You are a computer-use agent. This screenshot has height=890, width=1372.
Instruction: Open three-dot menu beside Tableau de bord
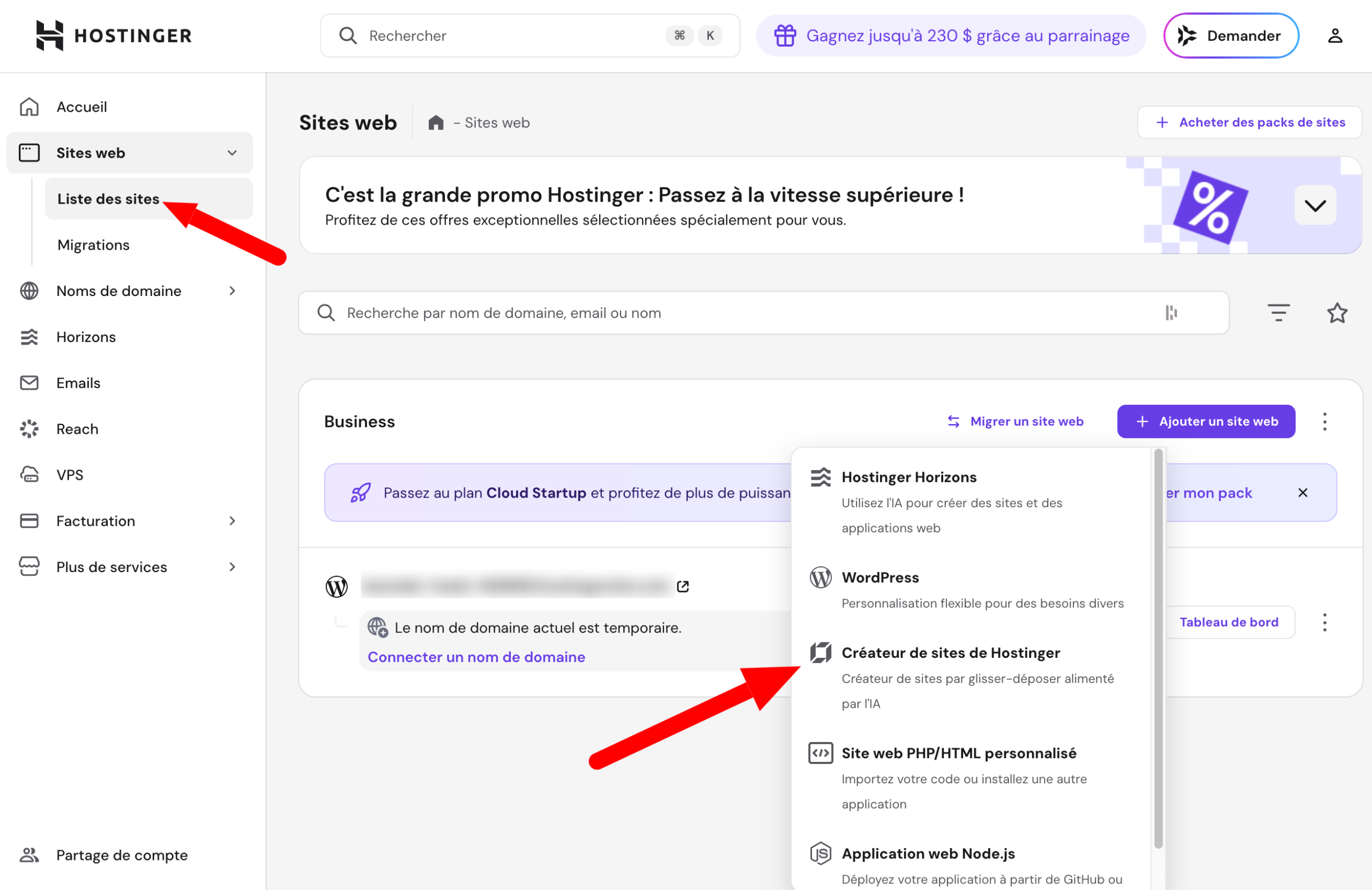1324,622
